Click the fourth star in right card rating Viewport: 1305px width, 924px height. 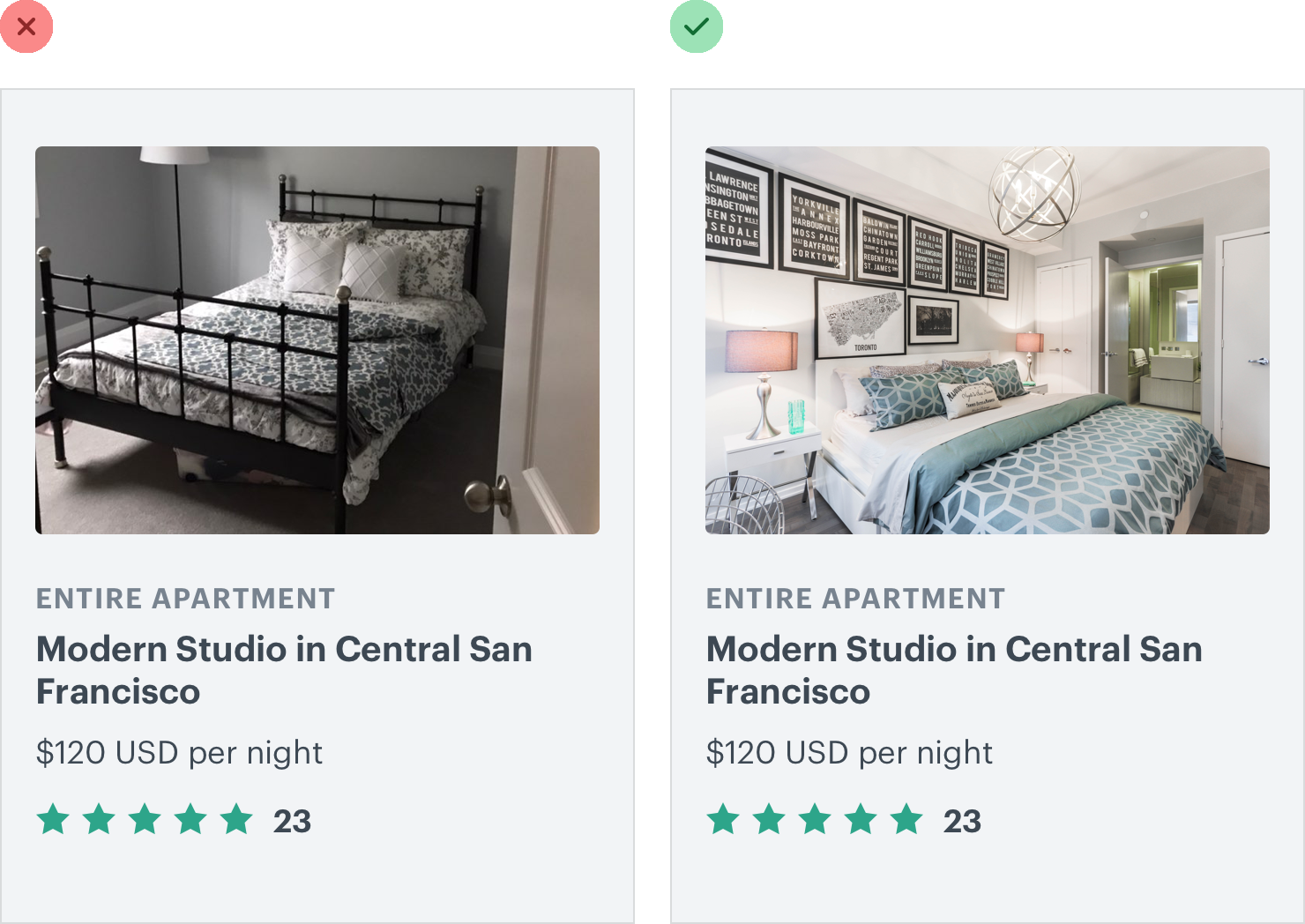(861, 819)
